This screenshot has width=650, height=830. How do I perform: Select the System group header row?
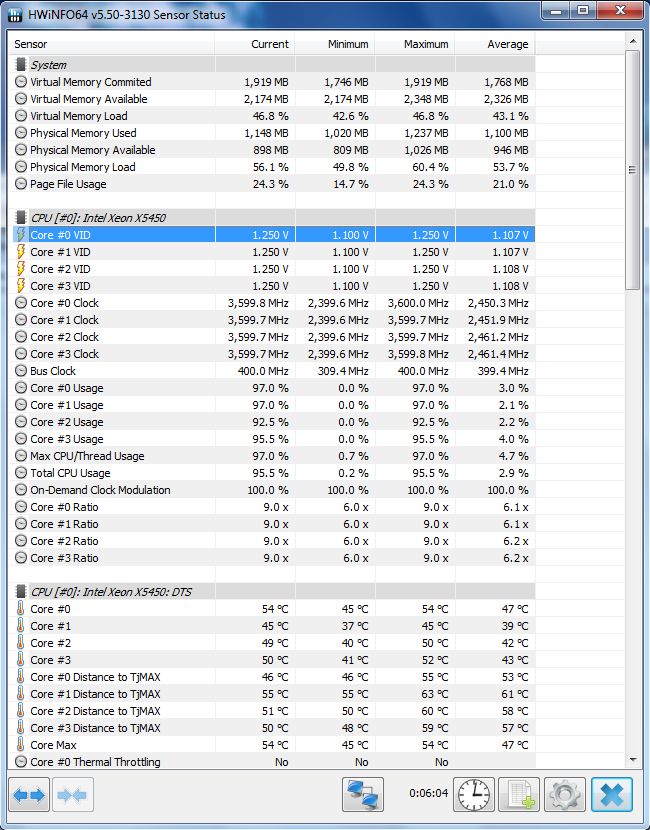272,65
